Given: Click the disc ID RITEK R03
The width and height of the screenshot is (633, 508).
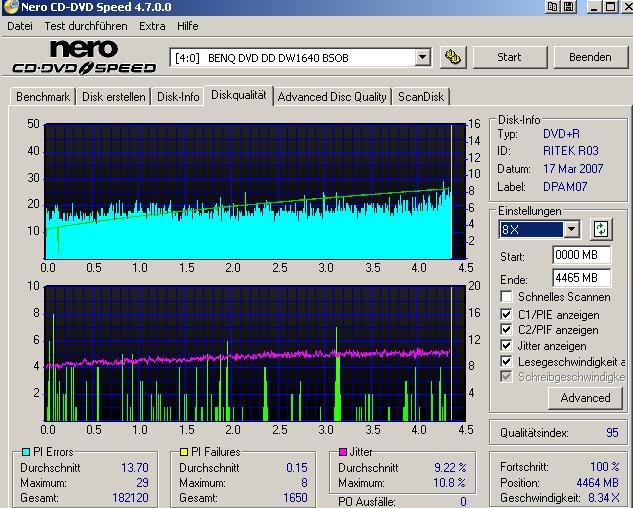Looking at the screenshot, I should pyautogui.click(x=571, y=151).
